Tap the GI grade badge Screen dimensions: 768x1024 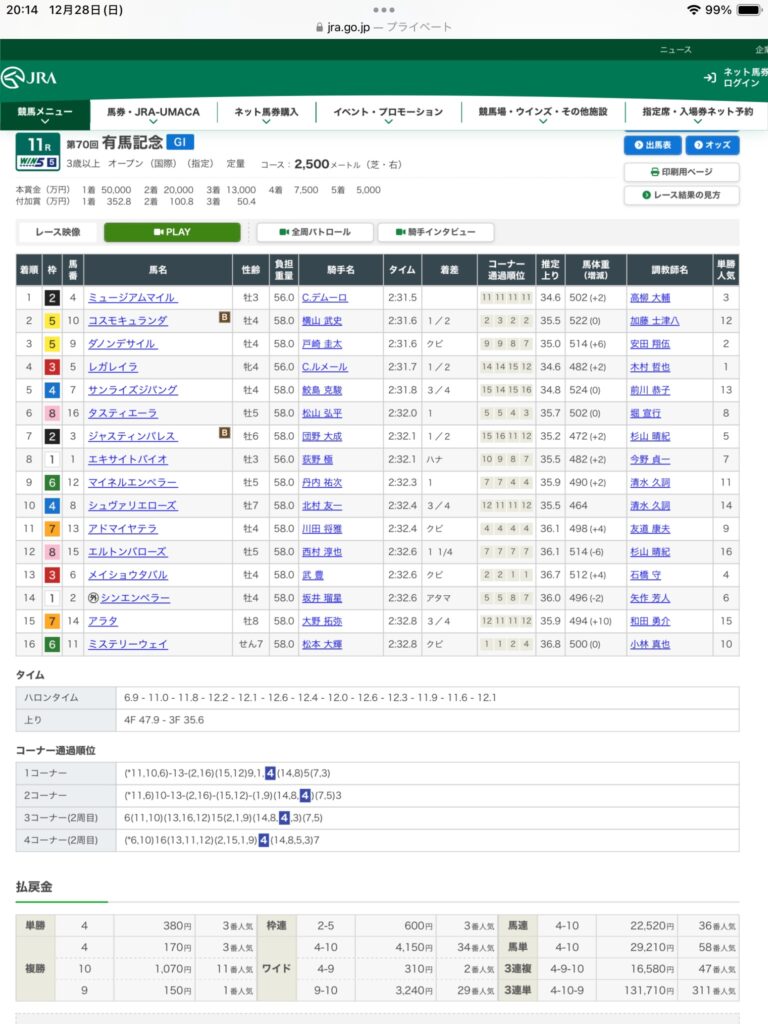pos(180,142)
